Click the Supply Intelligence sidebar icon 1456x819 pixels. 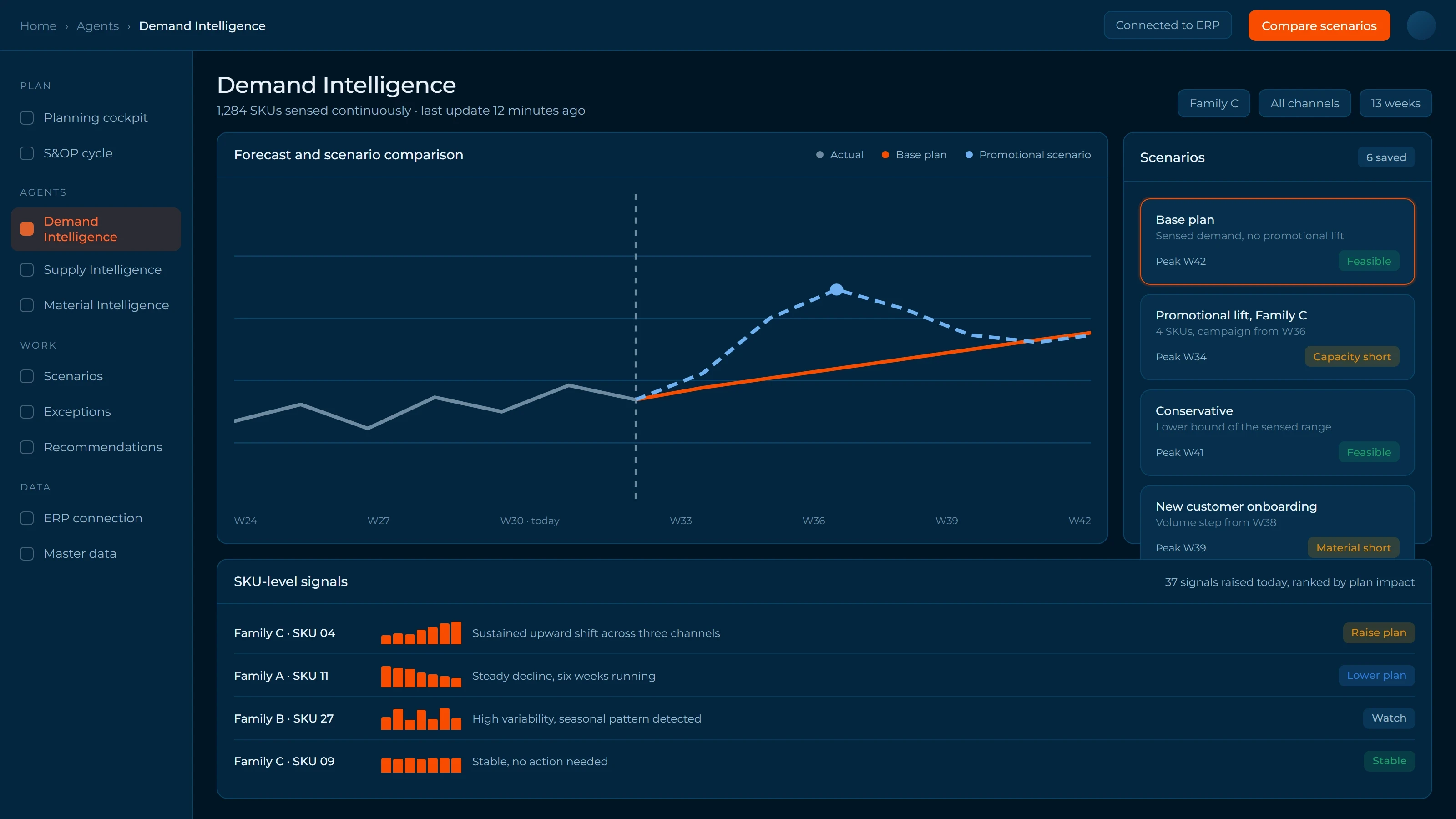tap(26, 270)
